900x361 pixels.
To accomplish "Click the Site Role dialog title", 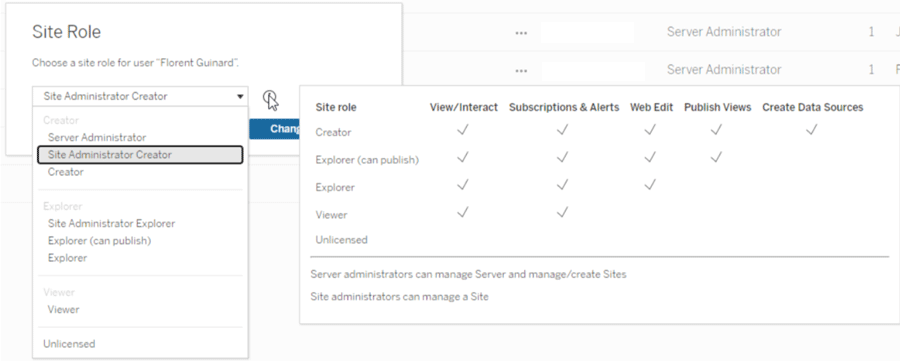I will [66, 32].
